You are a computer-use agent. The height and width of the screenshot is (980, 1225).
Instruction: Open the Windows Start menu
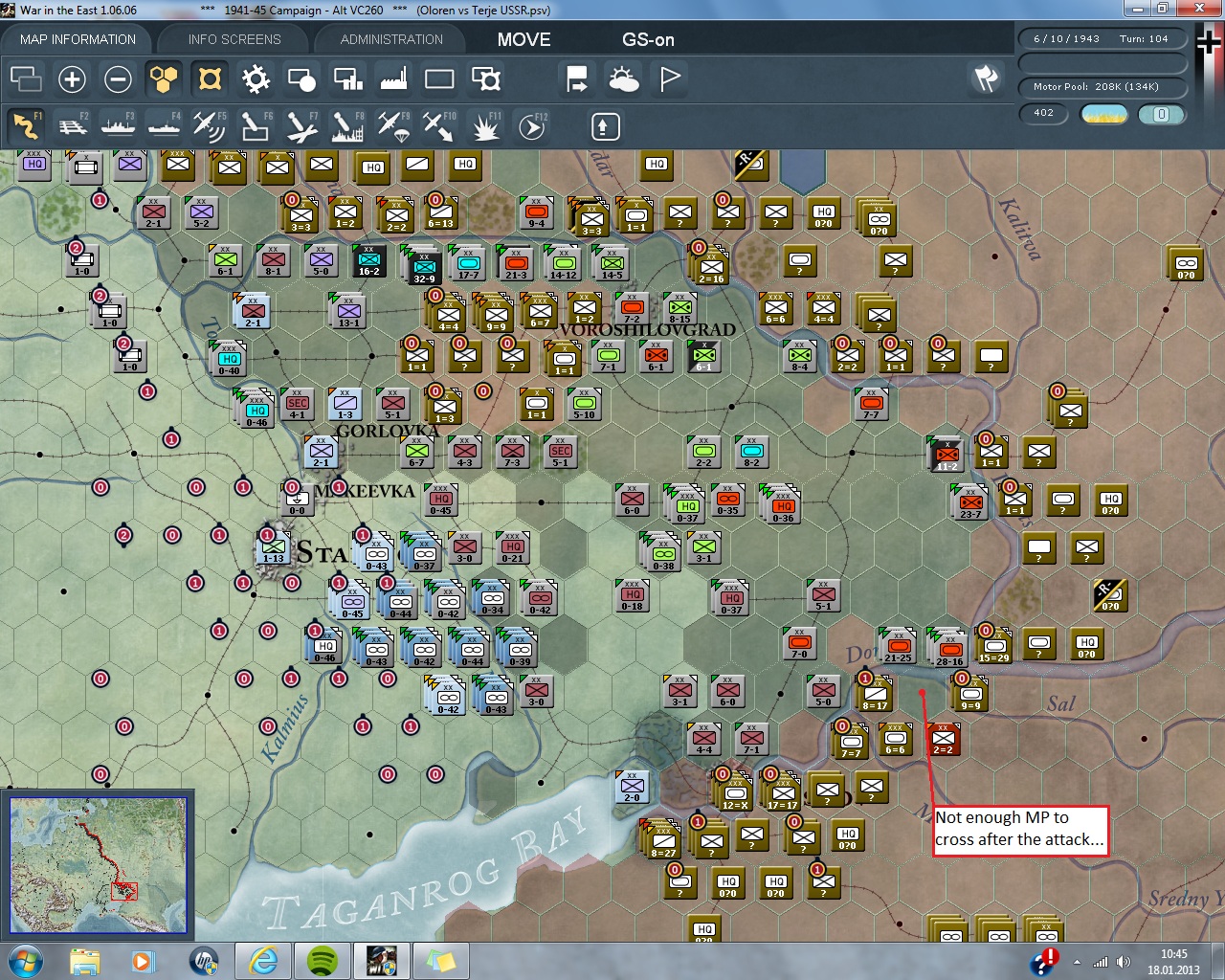pos(25,961)
